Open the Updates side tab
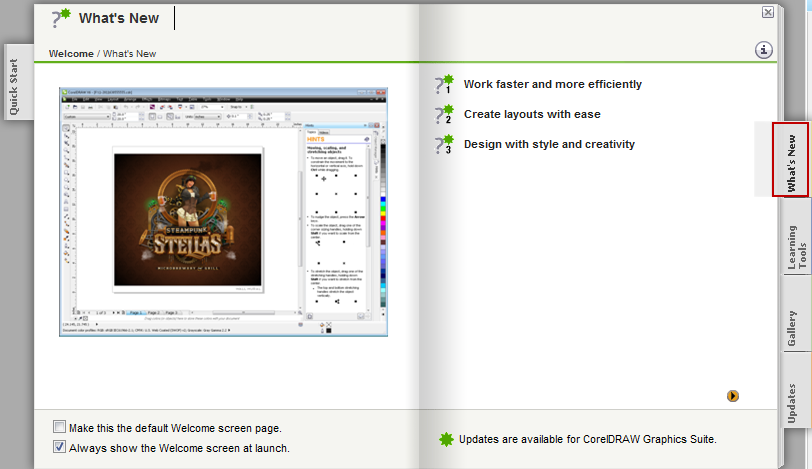Screen dimensions: 812x469 (796, 391)
